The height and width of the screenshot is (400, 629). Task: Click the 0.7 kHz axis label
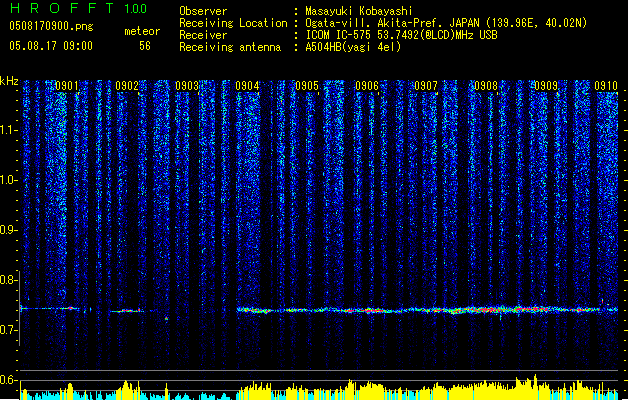click(8, 330)
